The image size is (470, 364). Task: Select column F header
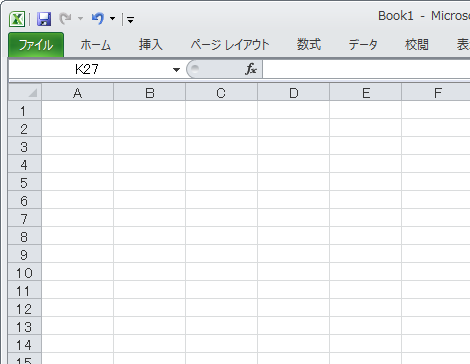436,92
